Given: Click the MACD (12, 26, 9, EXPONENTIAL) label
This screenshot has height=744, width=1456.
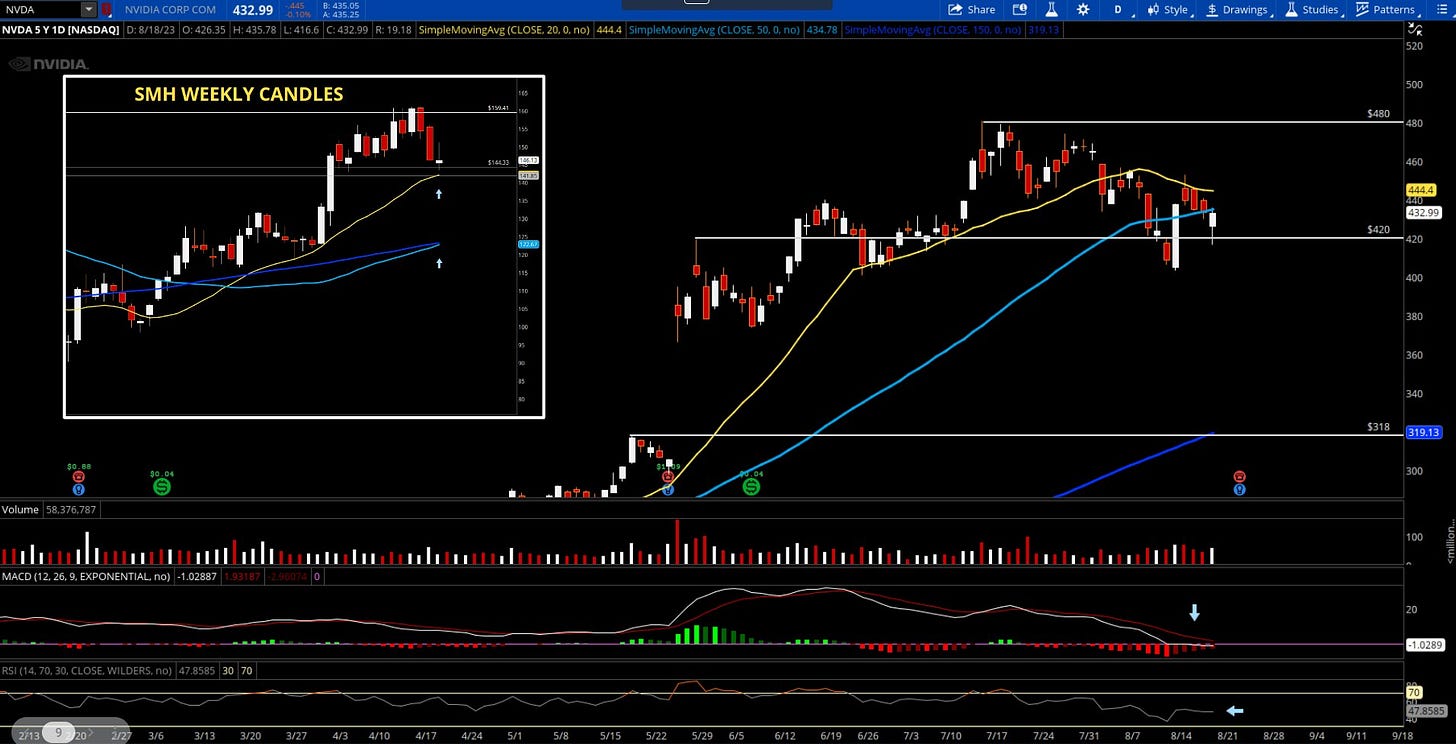Looking at the screenshot, I should pyautogui.click(x=87, y=577).
